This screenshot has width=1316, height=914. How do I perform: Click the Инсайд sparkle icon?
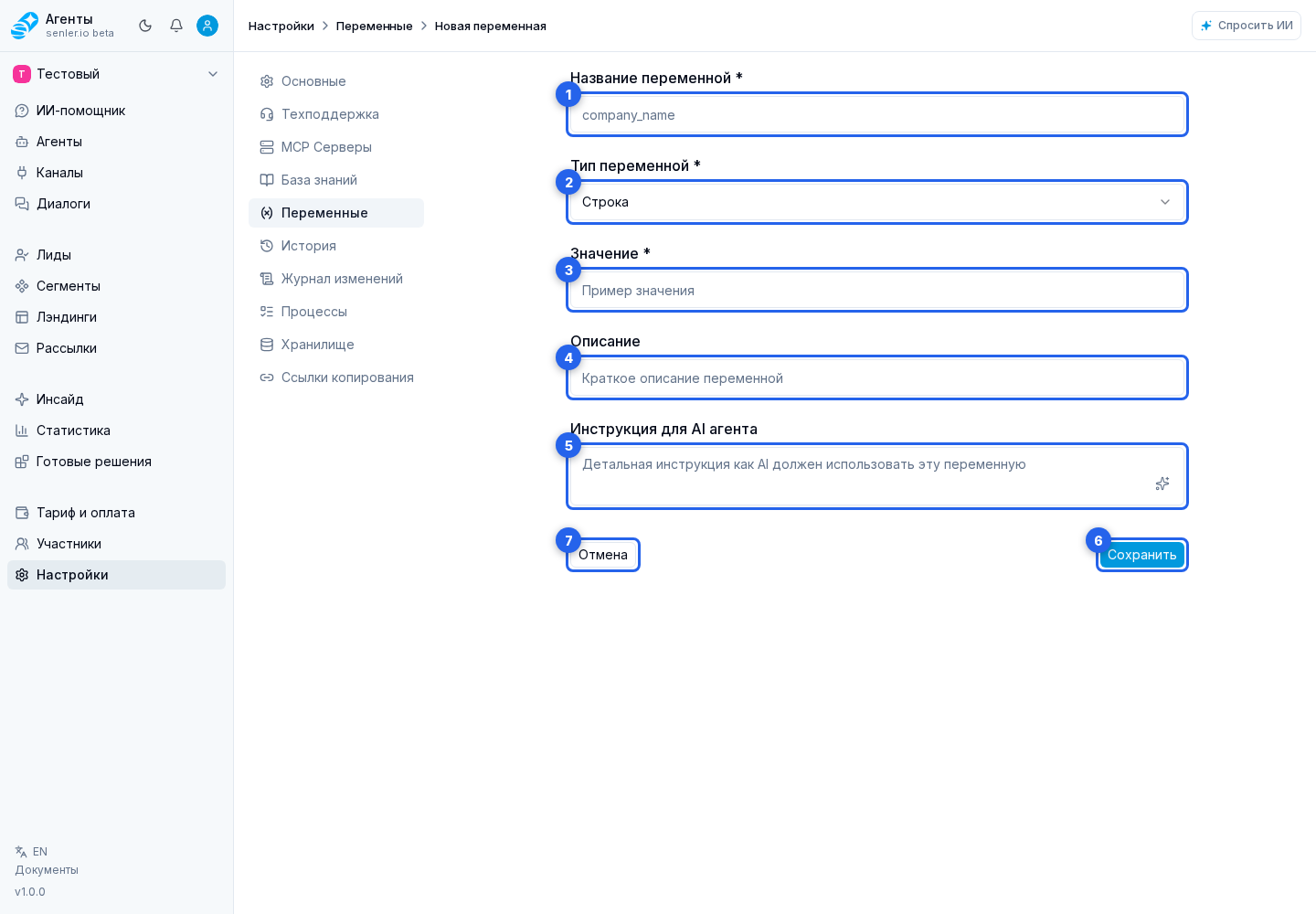pos(22,399)
